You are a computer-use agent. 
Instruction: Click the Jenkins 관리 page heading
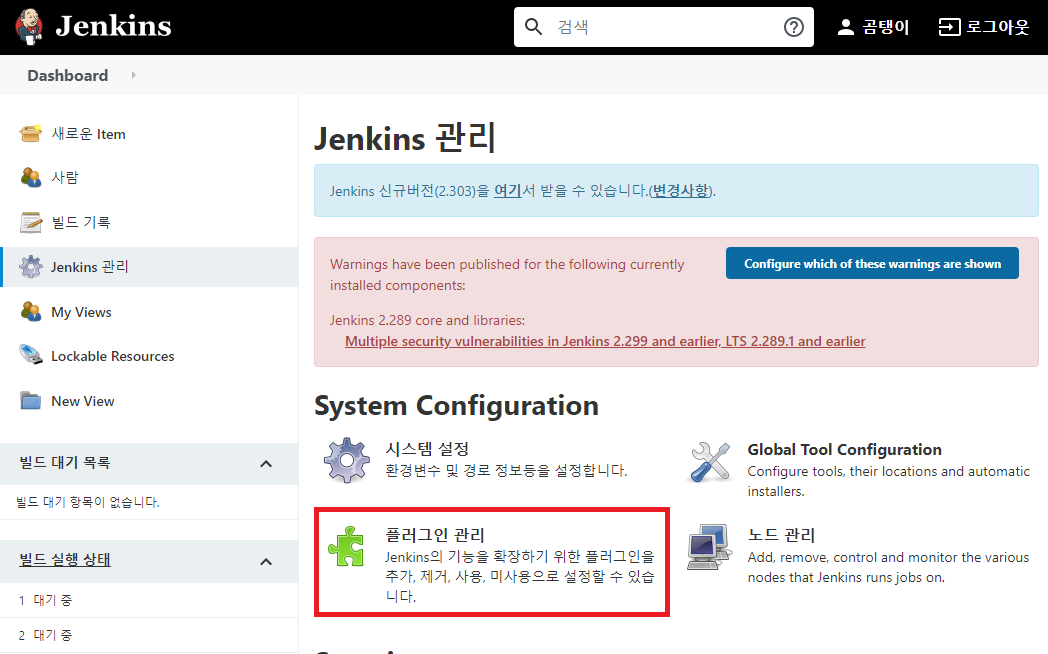pos(405,138)
